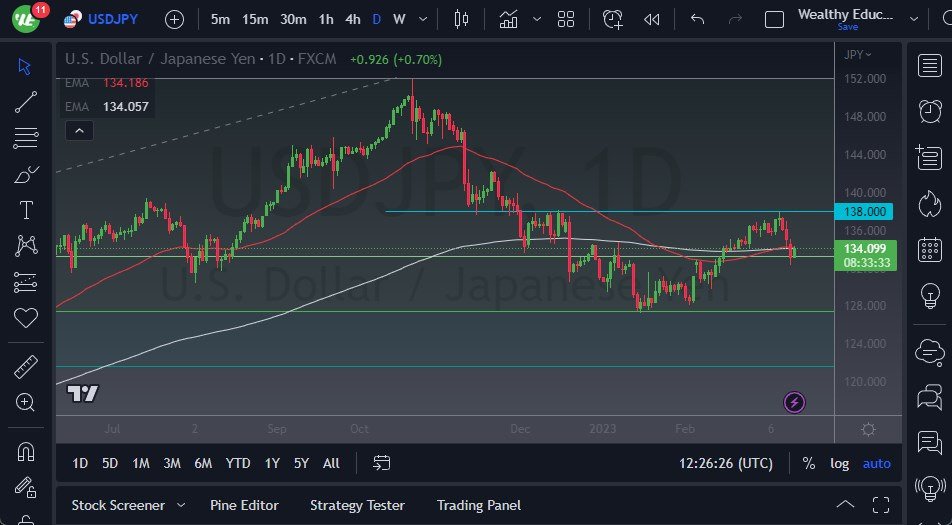The height and width of the screenshot is (525, 952).
Task: Select the text annotation tool
Action: click(26, 210)
